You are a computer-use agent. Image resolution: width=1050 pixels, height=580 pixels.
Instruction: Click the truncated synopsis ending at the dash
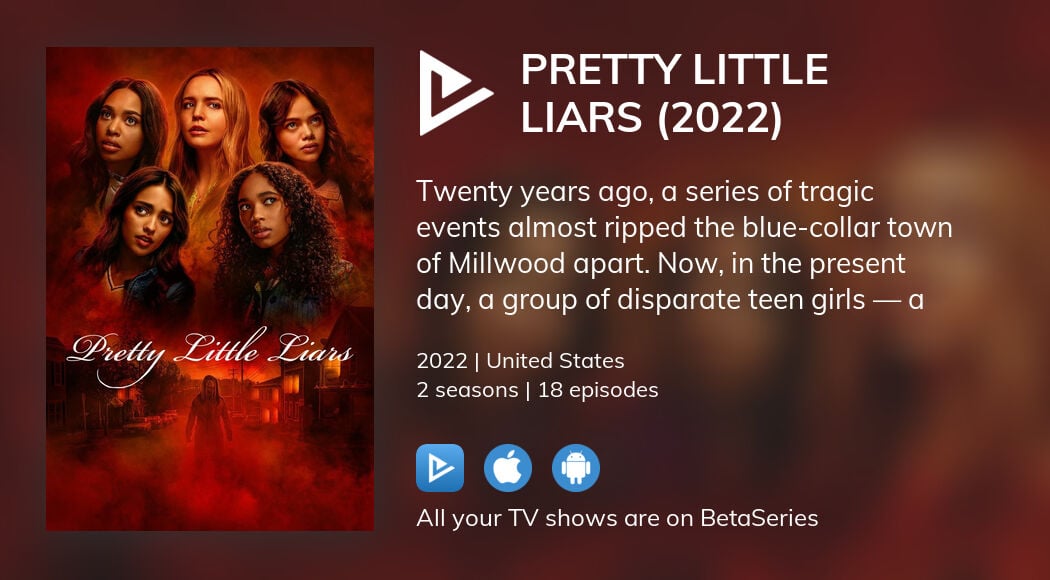pyautogui.click(x=670, y=300)
